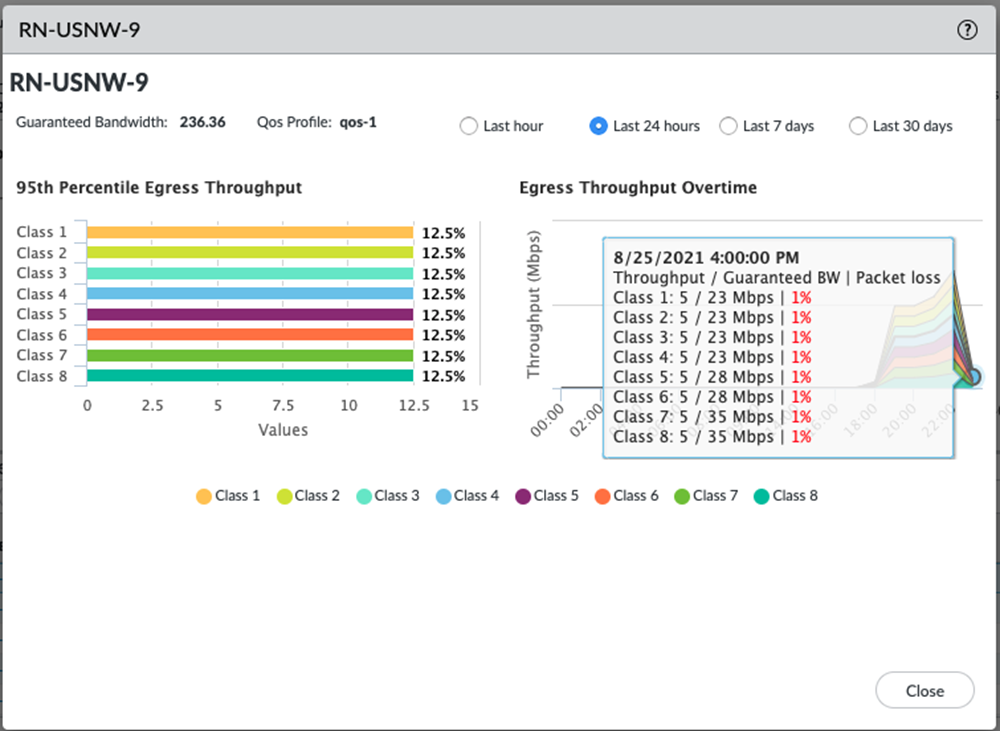Viewport: 1000px width, 731px height.
Task: Choose the Last 7 days time range
Action: click(728, 126)
